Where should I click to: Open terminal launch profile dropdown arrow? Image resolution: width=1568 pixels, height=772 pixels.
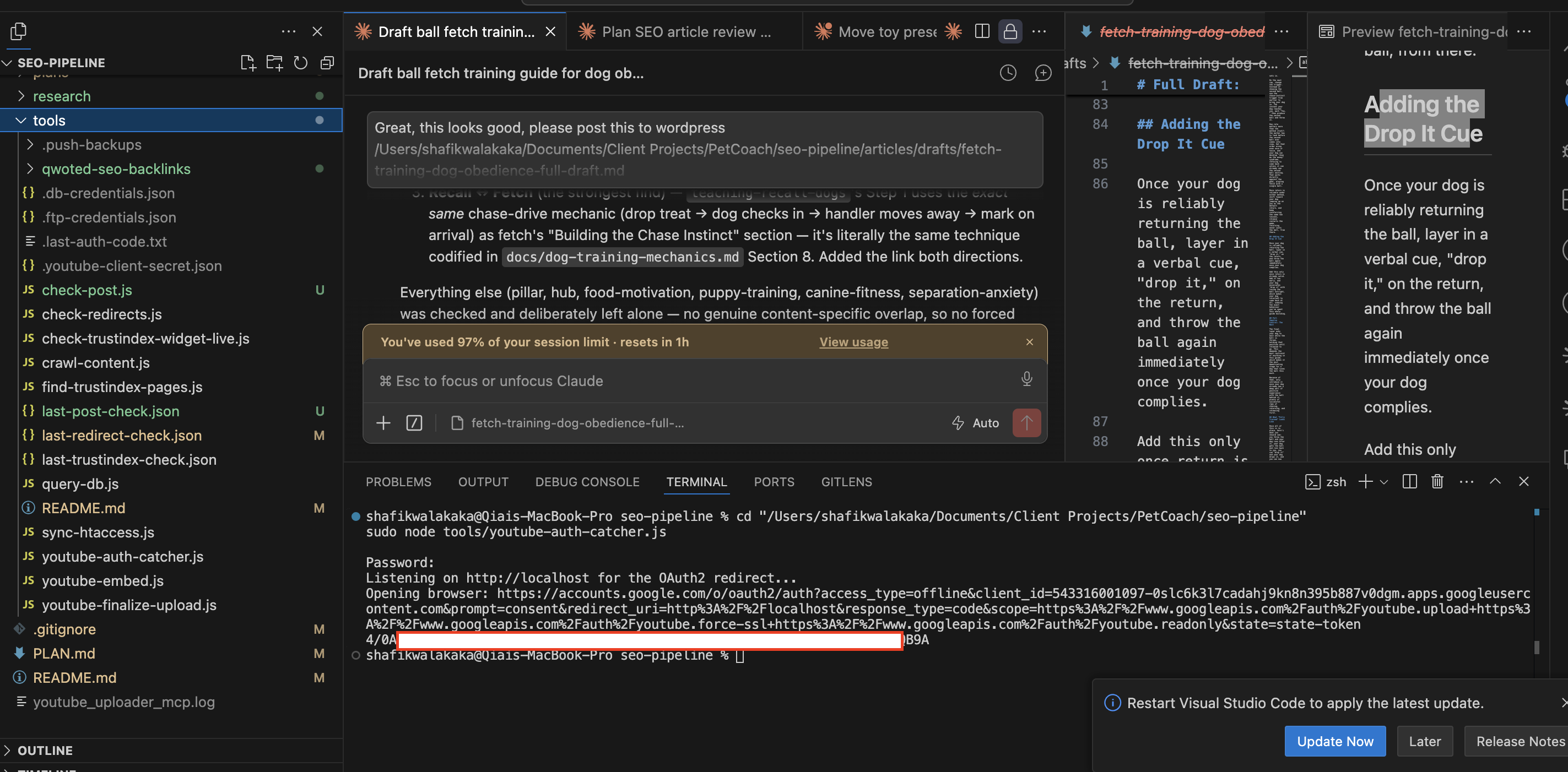(x=1383, y=482)
